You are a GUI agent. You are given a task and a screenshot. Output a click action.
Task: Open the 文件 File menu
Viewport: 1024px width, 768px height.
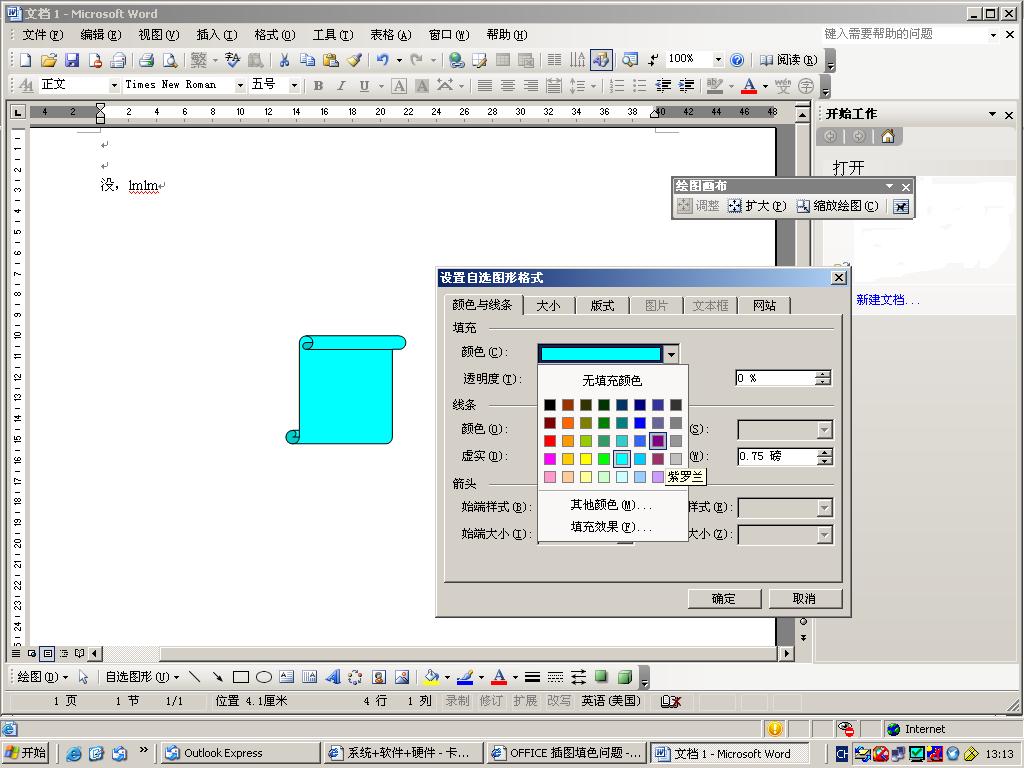[42, 35]
